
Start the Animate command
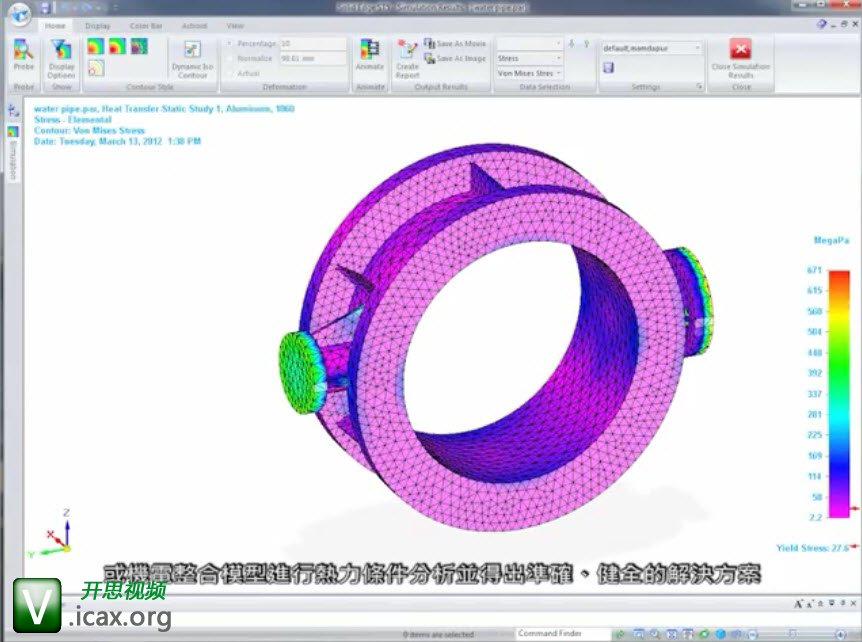pyautogui.click(x=369, y=54)
